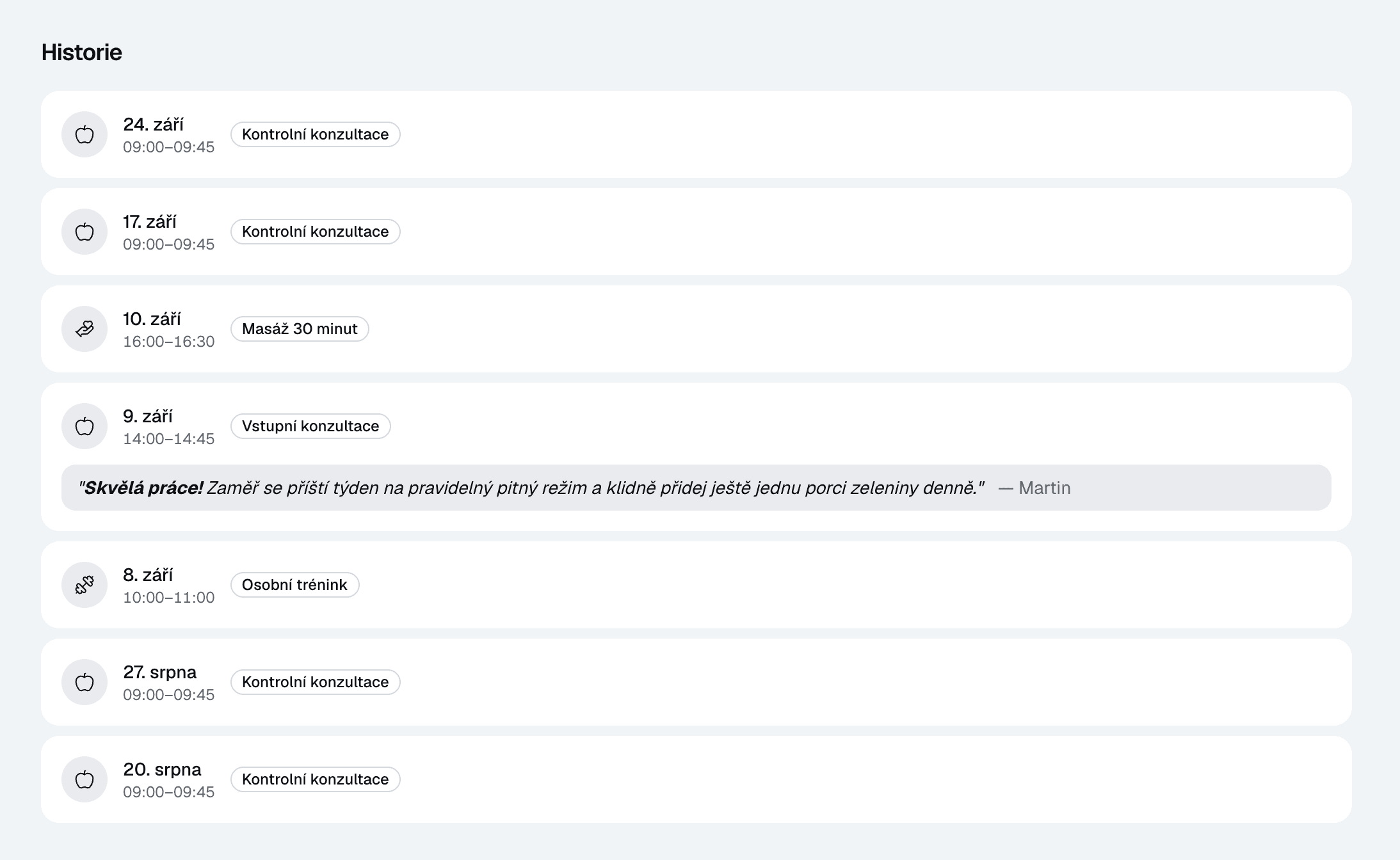This screenshot has height=860, width=1400.
Task: Select Kontrolní konzultace tag on 27. srpna
Action: coord(316,682)
